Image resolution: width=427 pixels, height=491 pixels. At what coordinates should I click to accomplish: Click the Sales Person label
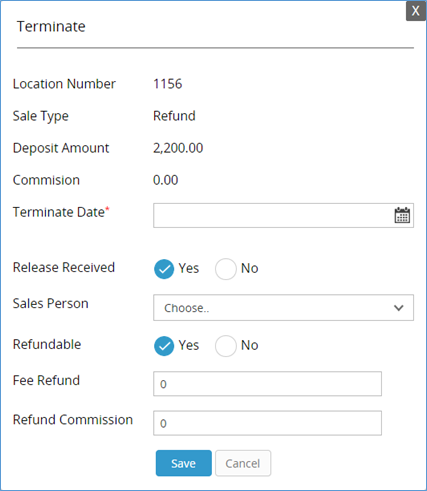(x=51, y=303)
